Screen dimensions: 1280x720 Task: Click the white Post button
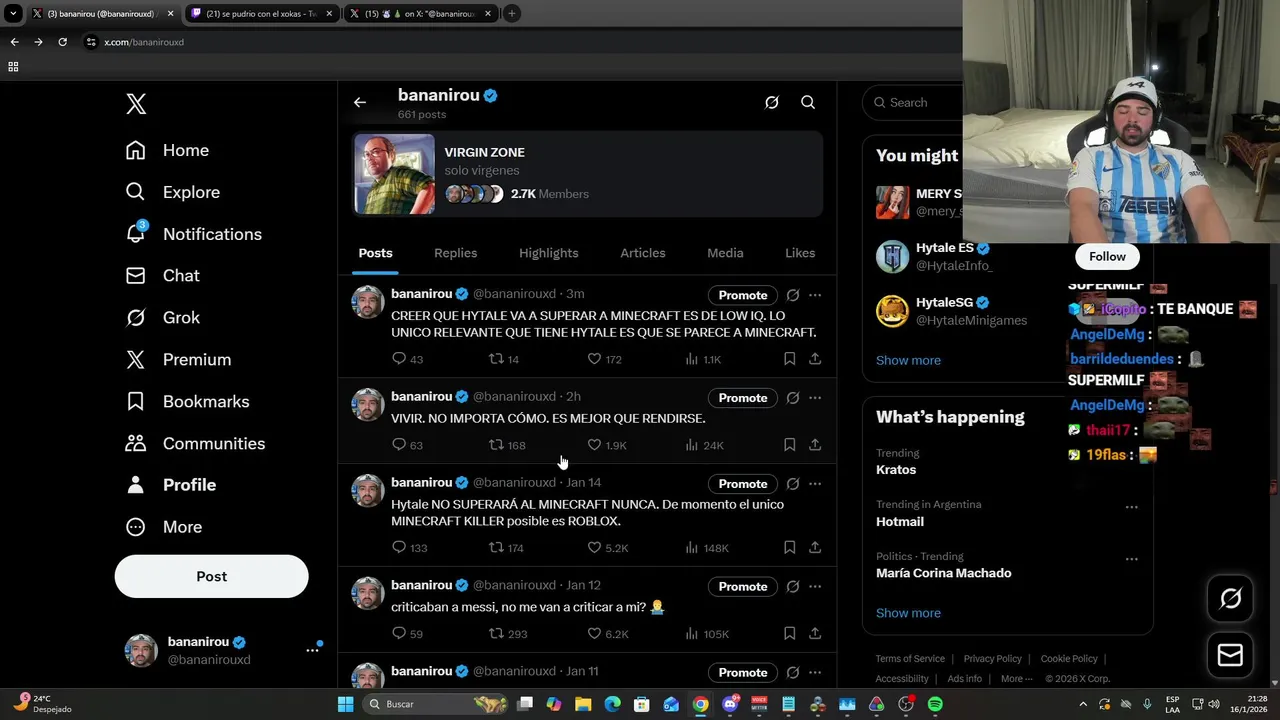pyautogui.click(x=211, y=576)
